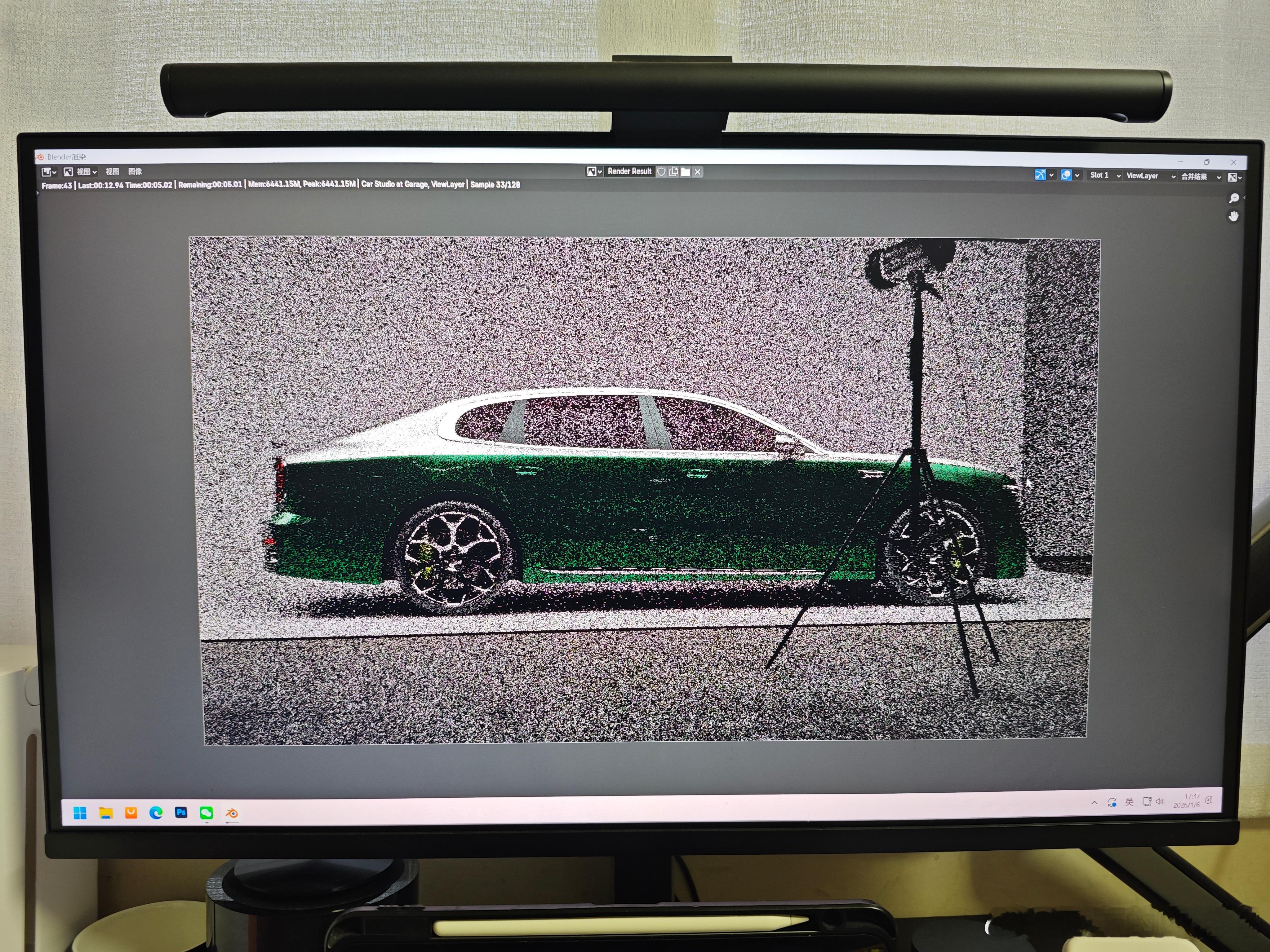
Task: Open Photoshop from the taskbar
Action: click(x=181, y=813)
